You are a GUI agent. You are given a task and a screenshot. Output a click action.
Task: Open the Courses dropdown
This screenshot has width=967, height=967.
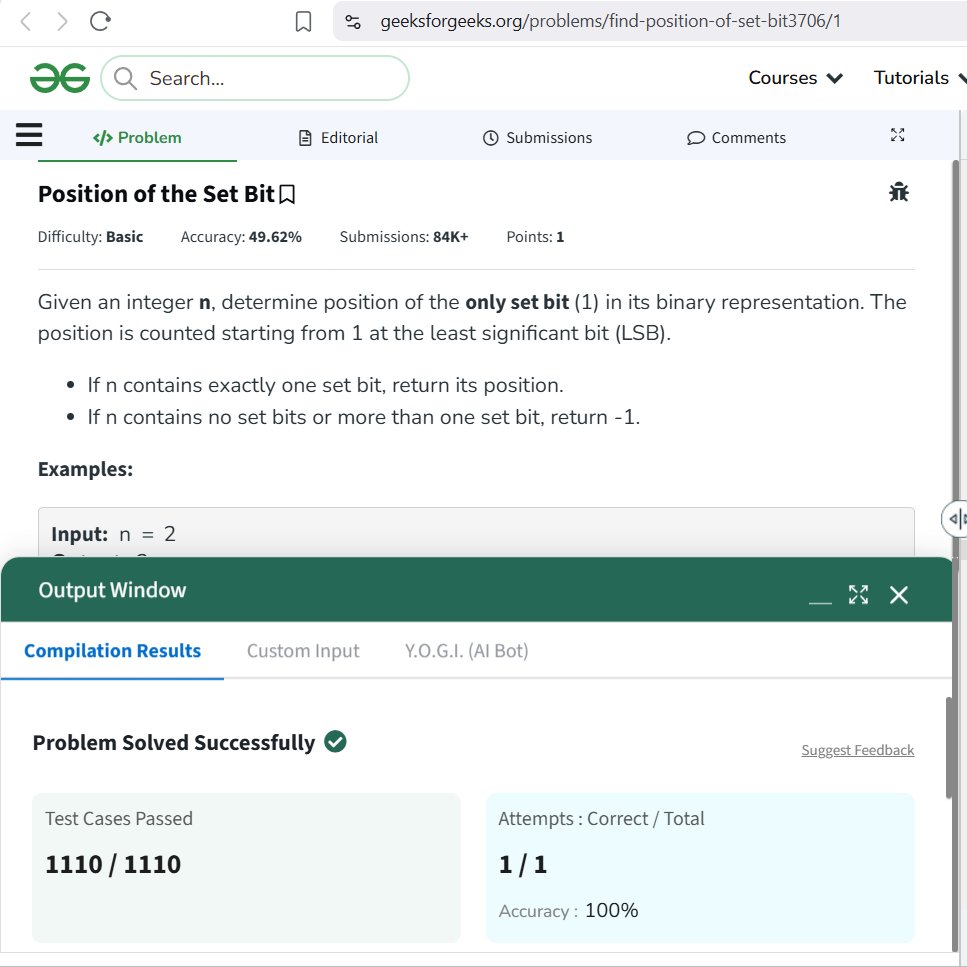pyautogui.click(x=796, y=78)
